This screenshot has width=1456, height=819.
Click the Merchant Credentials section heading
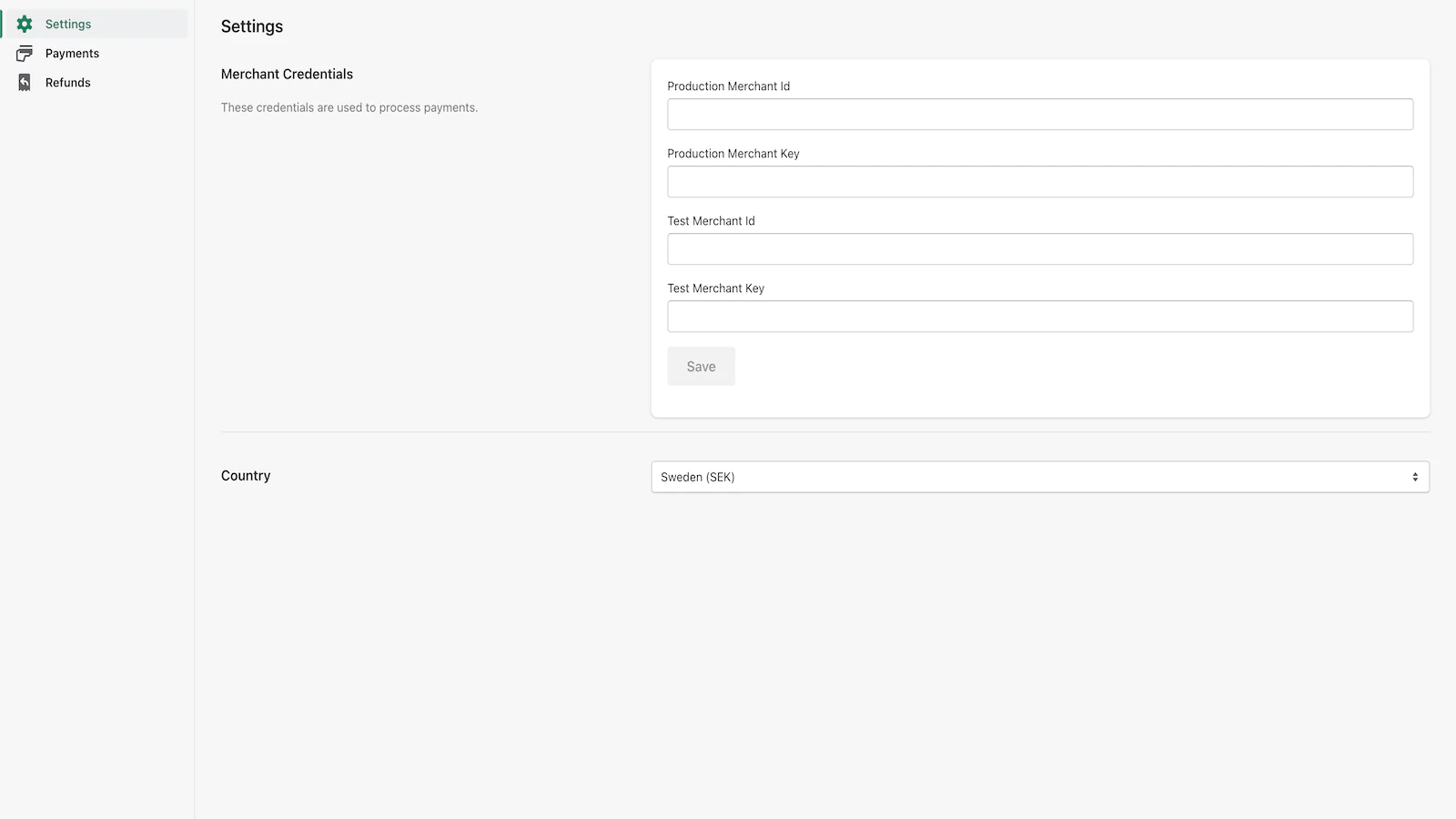pyautogui.click(x=287, y=75)
